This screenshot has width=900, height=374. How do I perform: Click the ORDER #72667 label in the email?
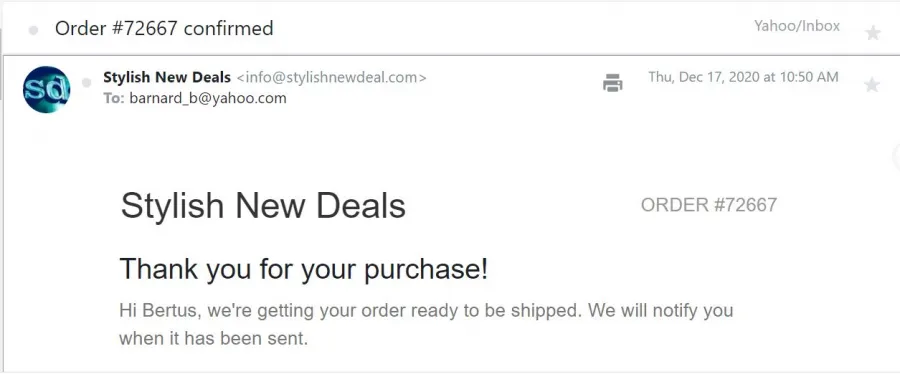pyautogui.click(x=709, y=205)
